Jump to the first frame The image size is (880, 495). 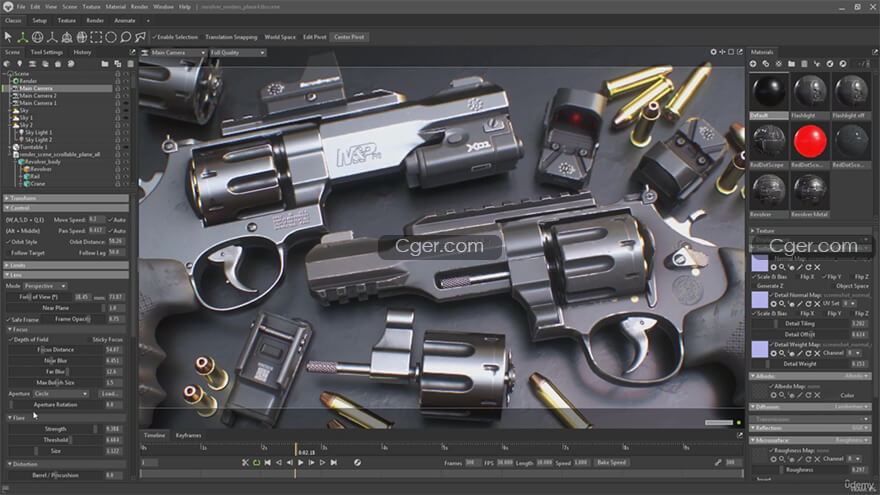pyautogui.click(x=268, y=462)
